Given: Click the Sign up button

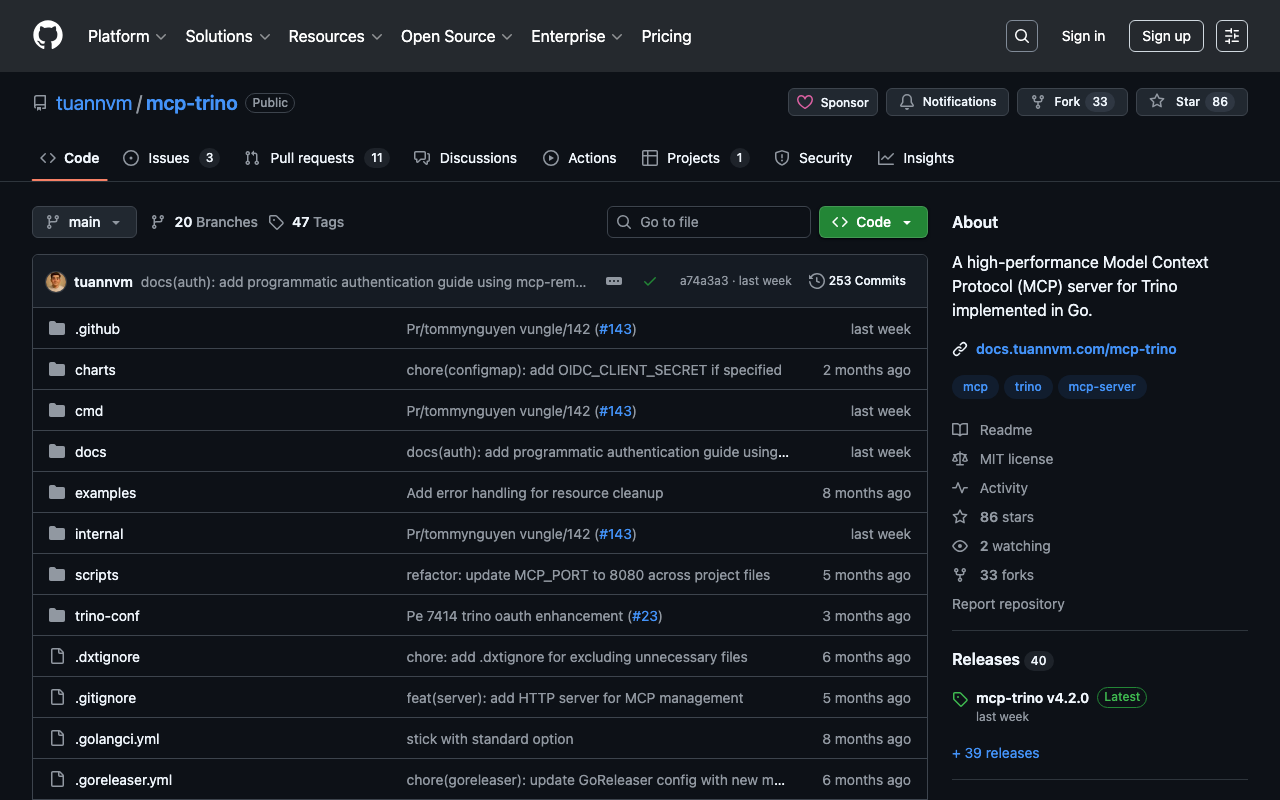Looking at the screenshot, I should click(x=1165, y=36).
